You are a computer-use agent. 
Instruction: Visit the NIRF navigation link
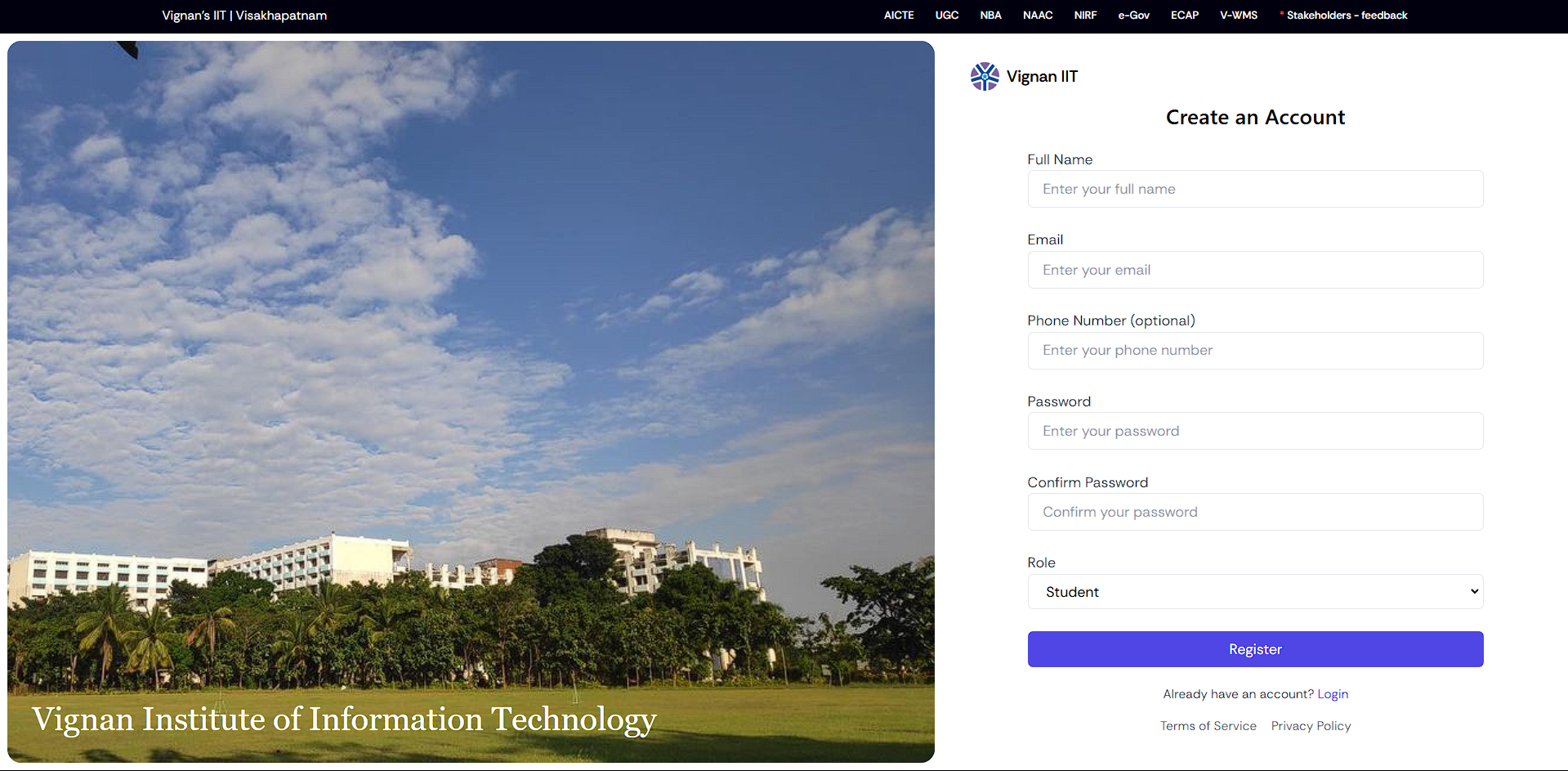[x=1085, y=16]
